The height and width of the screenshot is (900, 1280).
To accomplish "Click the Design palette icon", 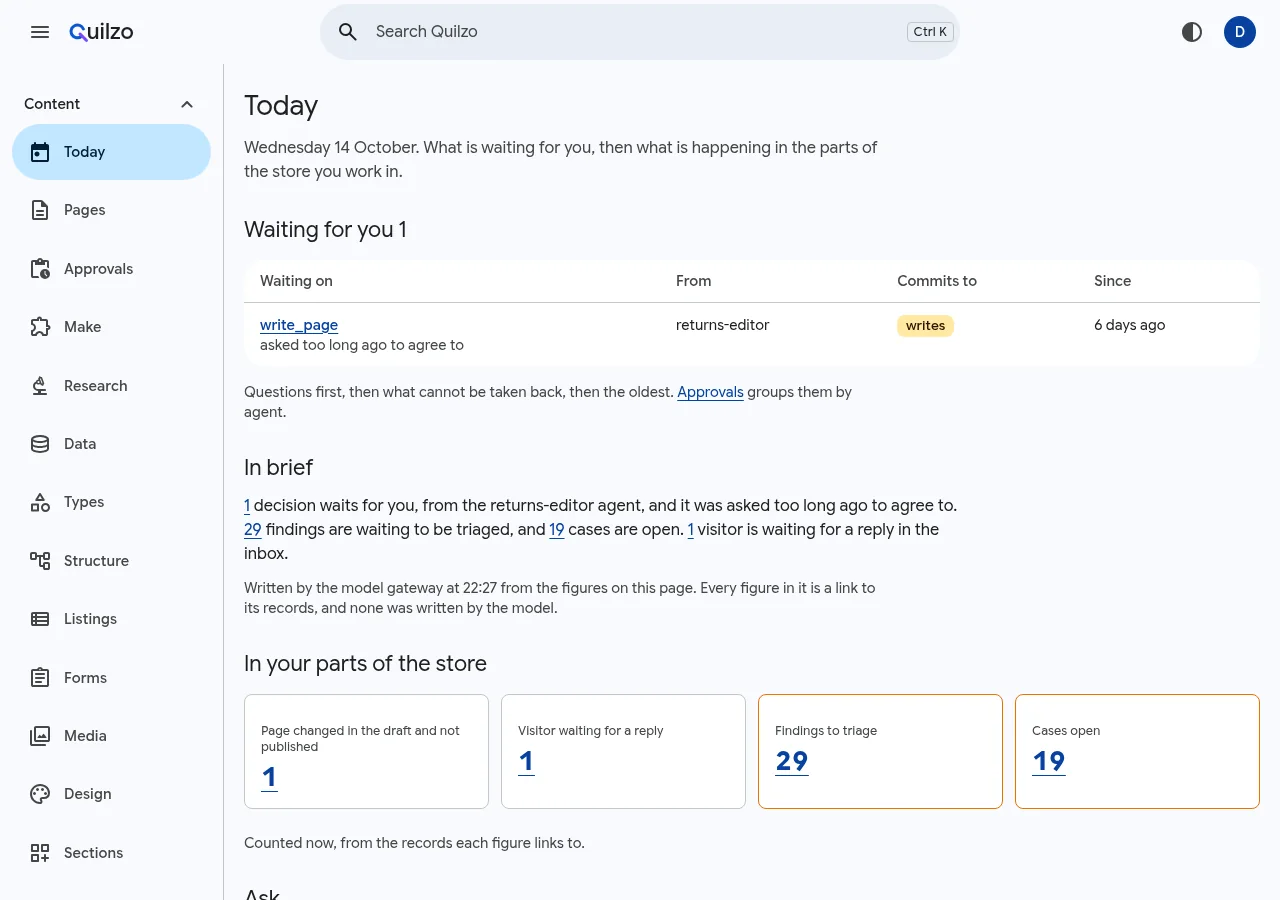I will coord(40,794).
